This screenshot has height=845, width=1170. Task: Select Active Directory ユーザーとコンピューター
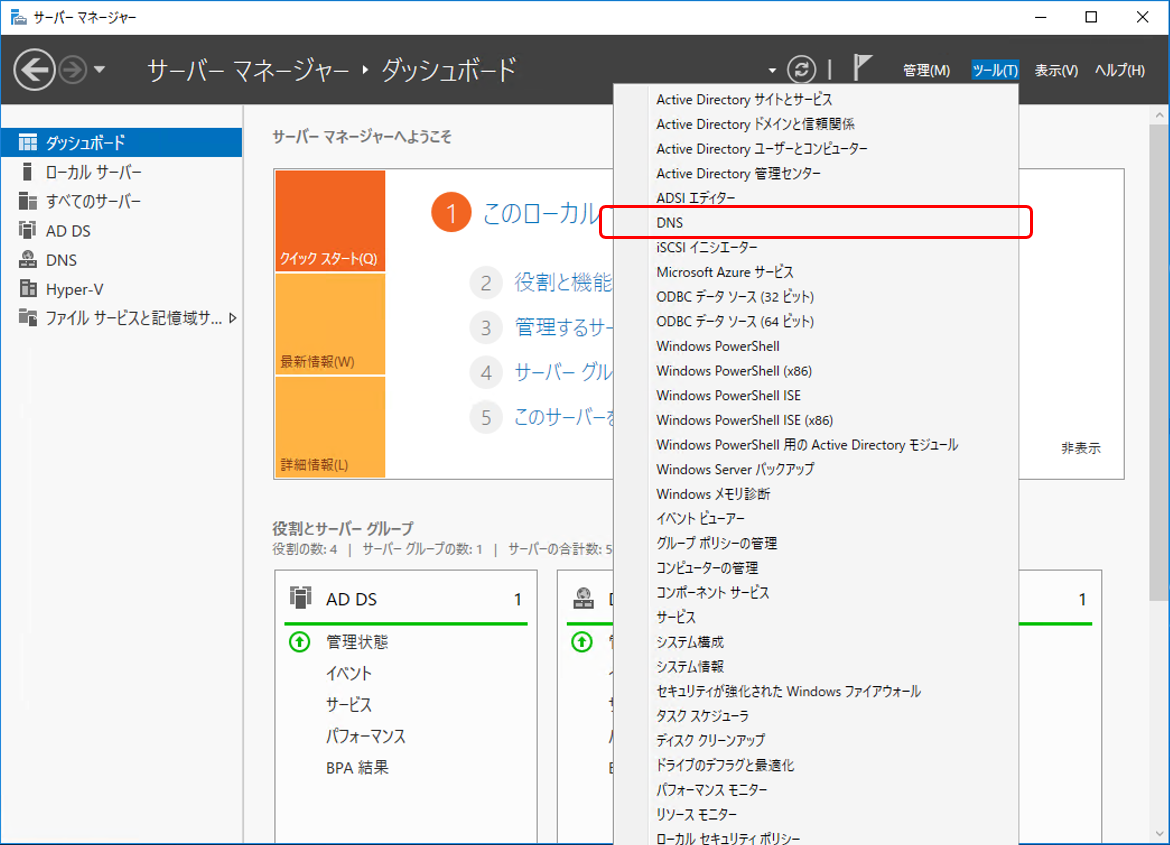816,149
